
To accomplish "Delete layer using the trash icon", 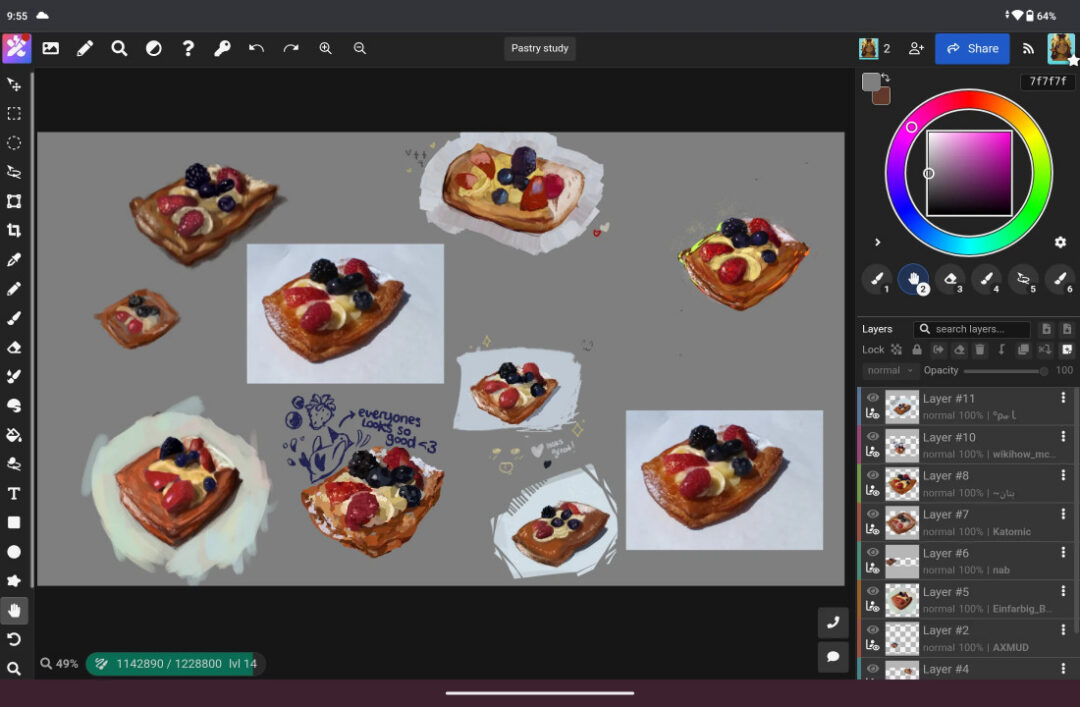I will [x=980, y=349].
